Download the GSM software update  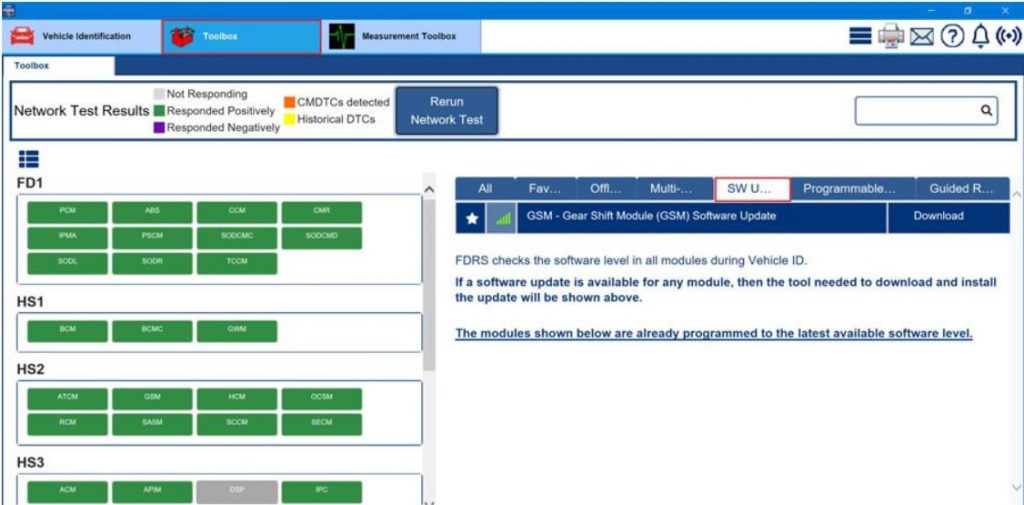(938, 216)
